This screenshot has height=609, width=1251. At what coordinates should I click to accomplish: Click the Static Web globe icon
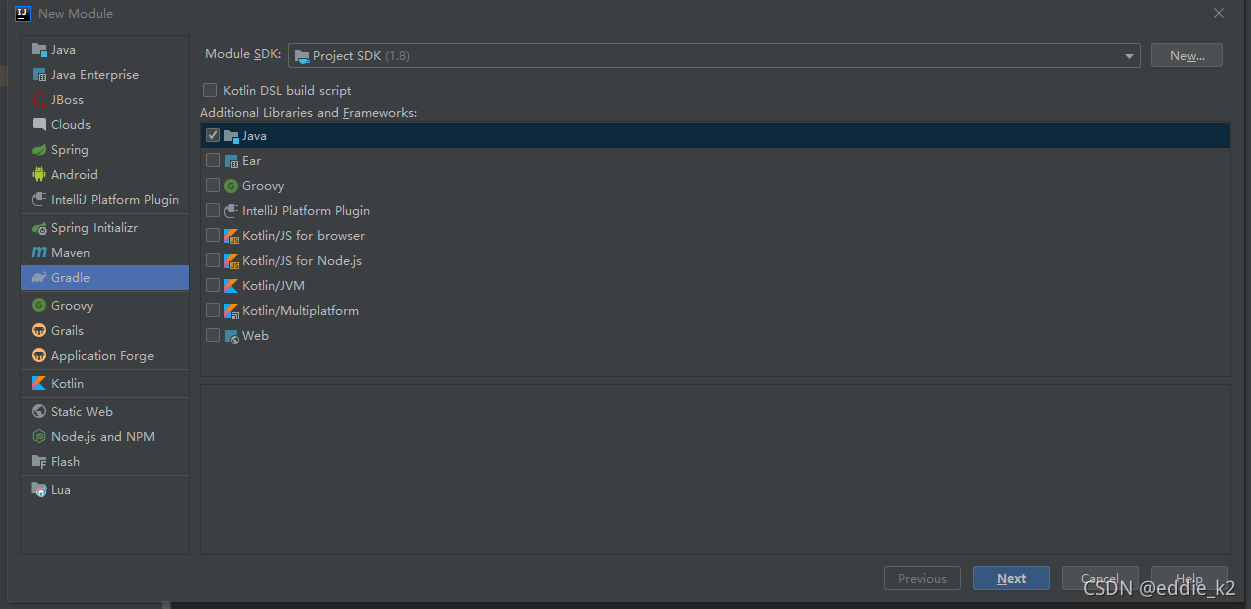coord(39,412)
